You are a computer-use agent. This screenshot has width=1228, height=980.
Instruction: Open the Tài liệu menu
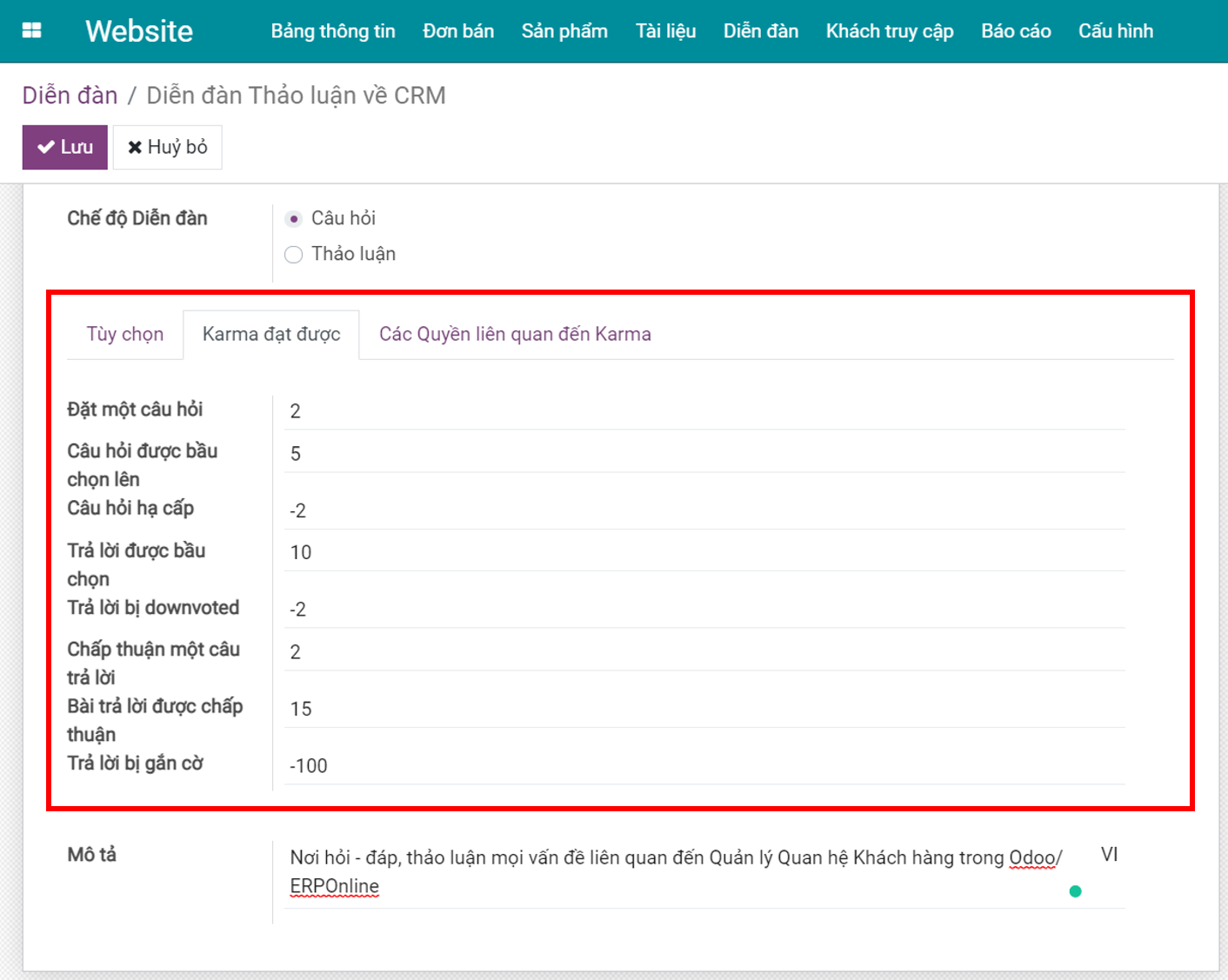tap(665, 31)
